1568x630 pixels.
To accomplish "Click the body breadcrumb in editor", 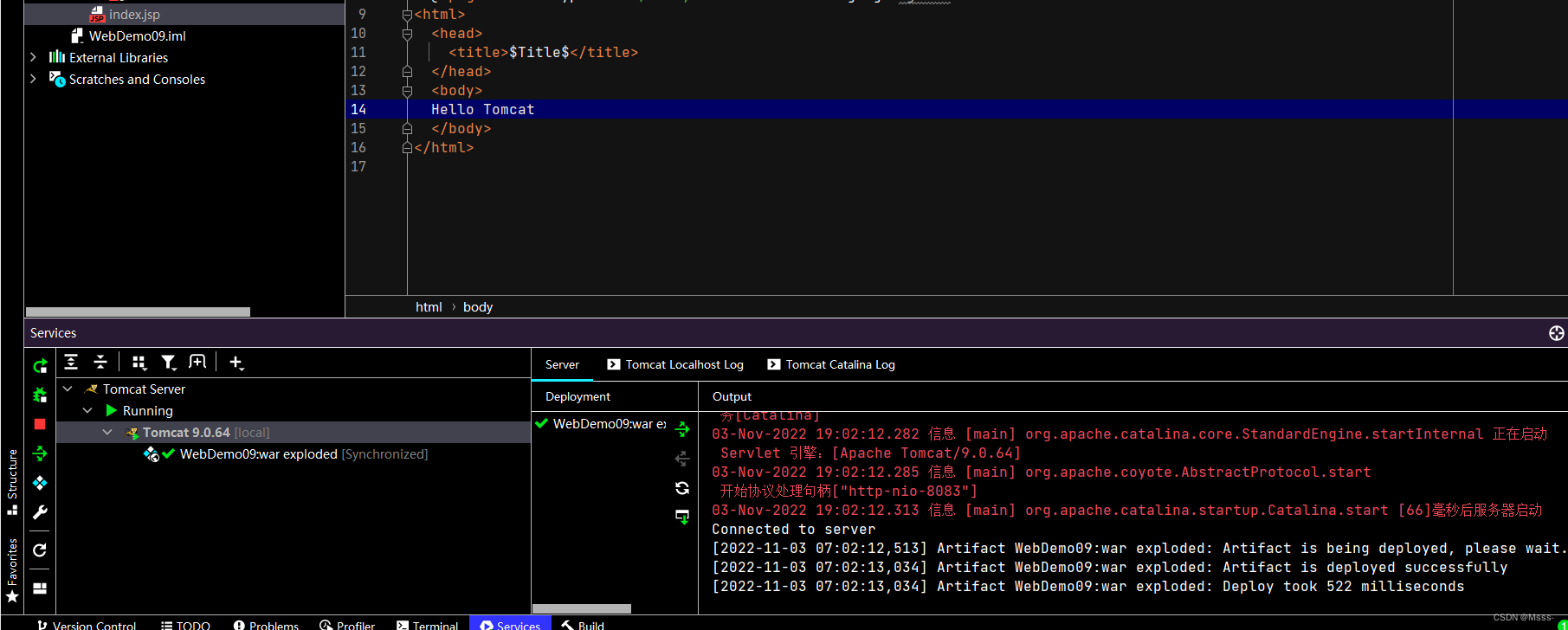I will 478,307.
